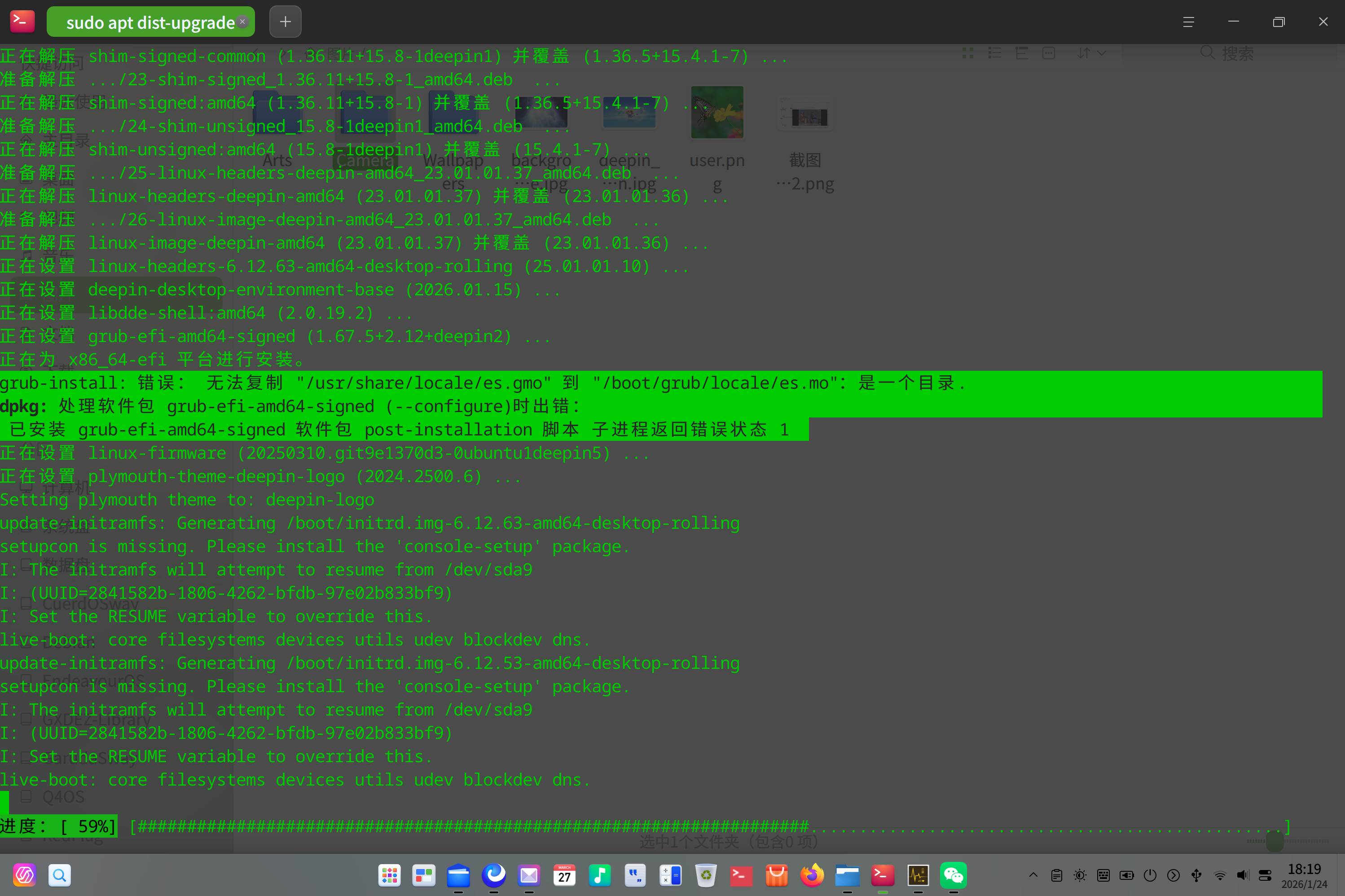Open the terminal hamburger menu

point(1188,22)
